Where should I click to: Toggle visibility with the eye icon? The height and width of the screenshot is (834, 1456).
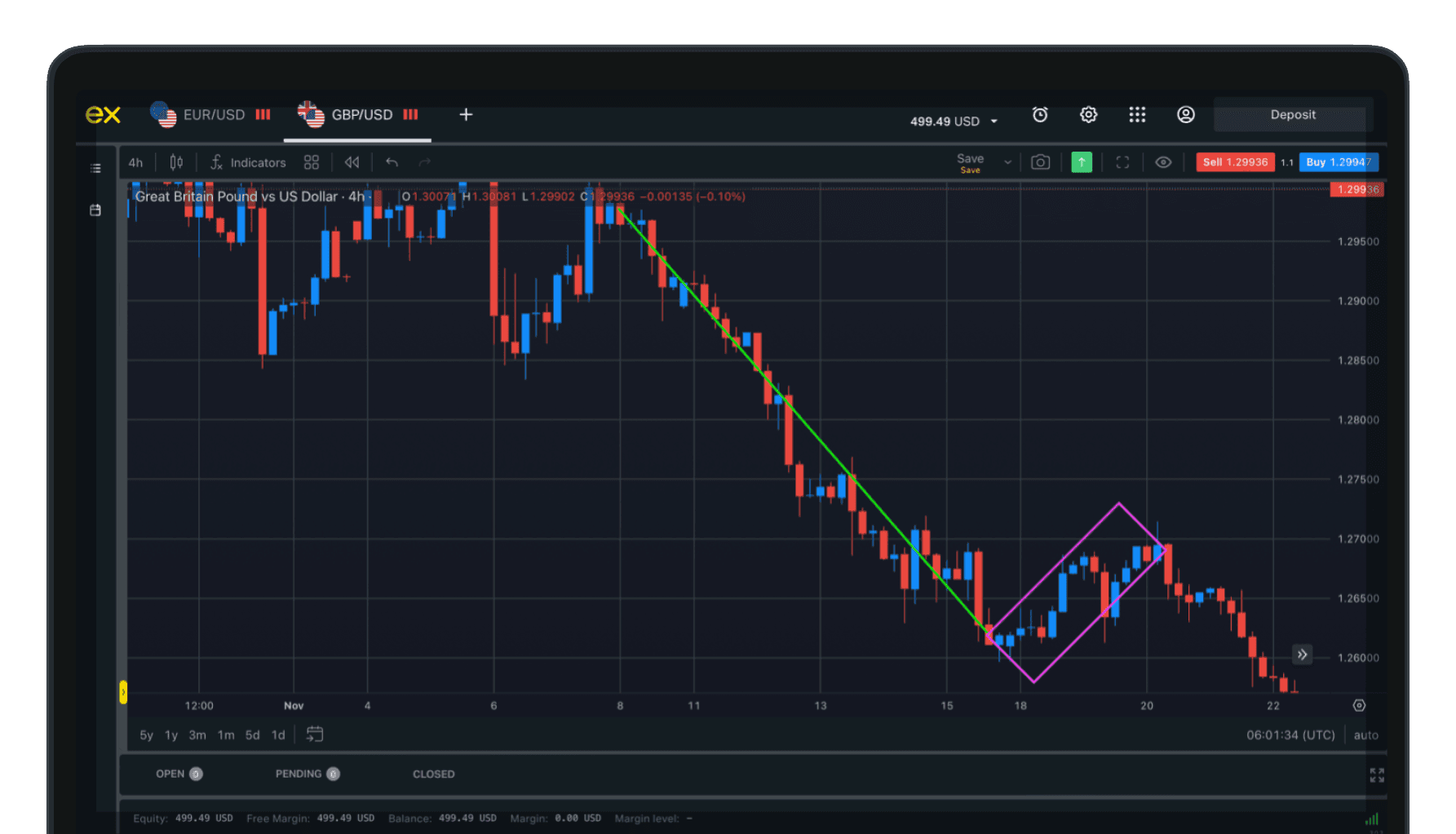coord(1163,162)
